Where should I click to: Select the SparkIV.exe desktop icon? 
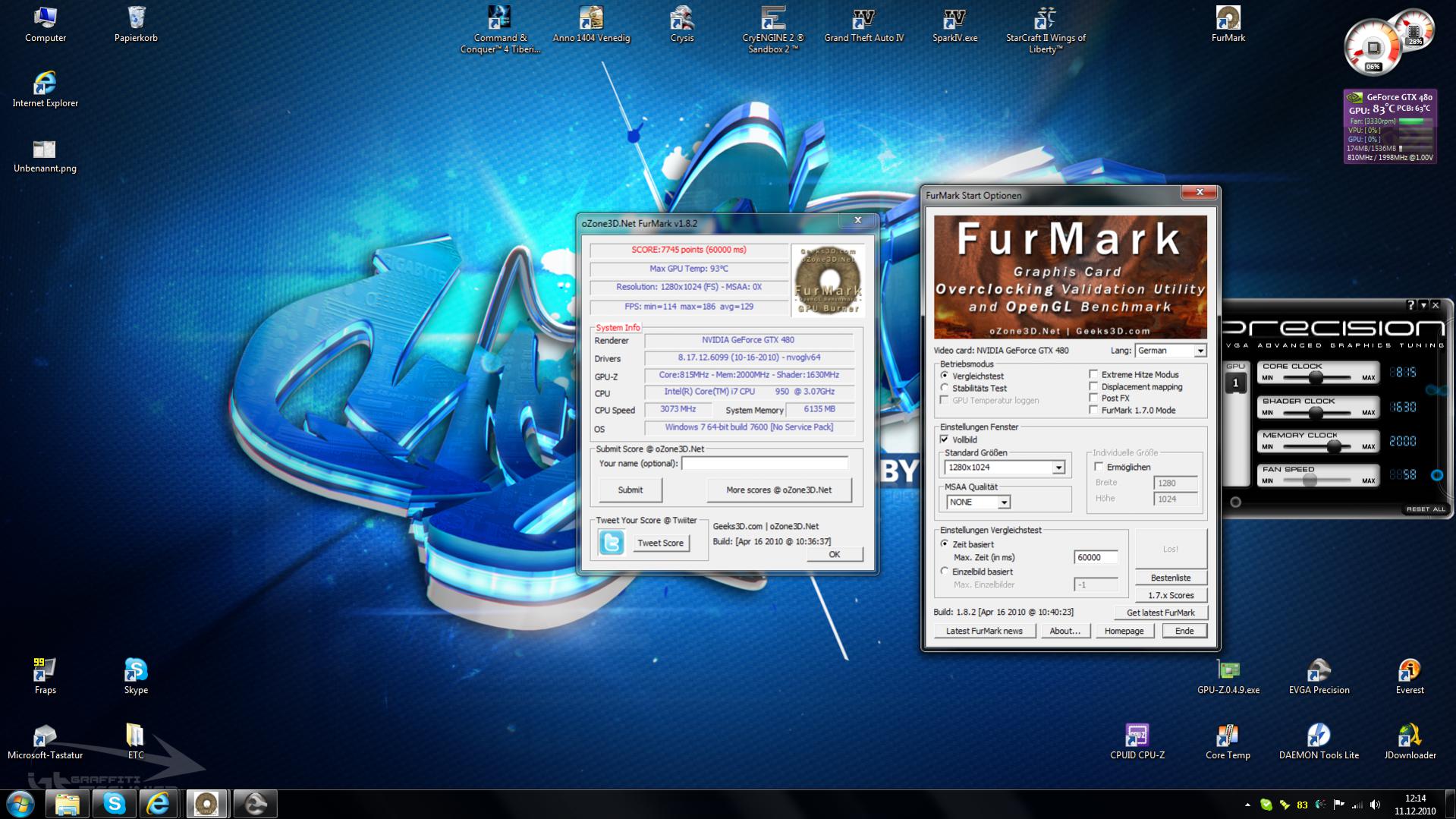click(954, 24)
